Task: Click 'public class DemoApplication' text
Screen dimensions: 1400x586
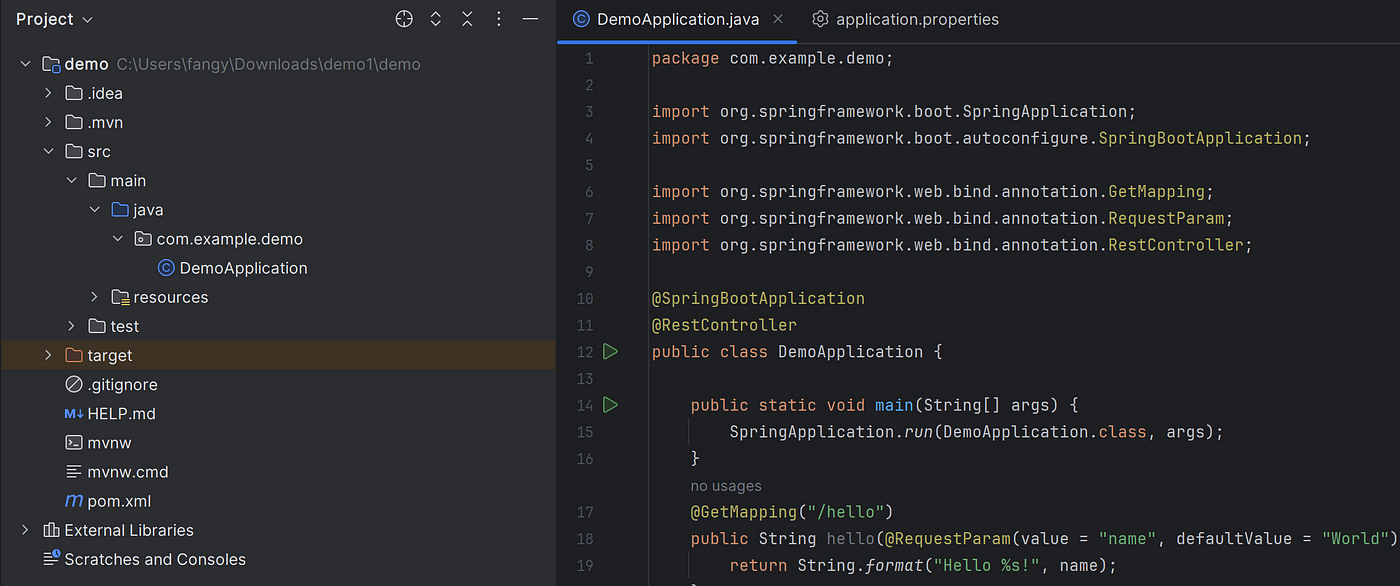Action: point(787,352)
